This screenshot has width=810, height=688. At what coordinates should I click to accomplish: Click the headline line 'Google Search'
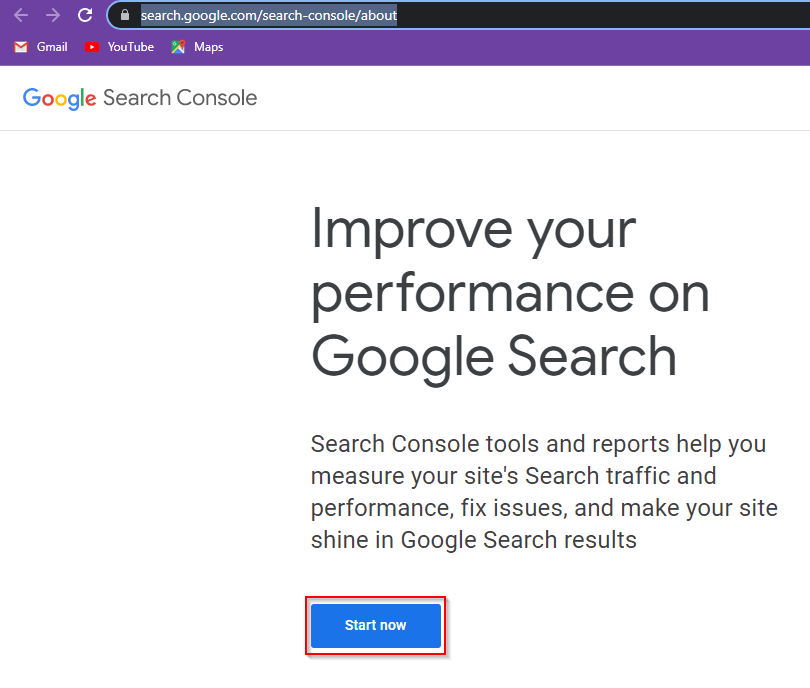click(494, 356)
